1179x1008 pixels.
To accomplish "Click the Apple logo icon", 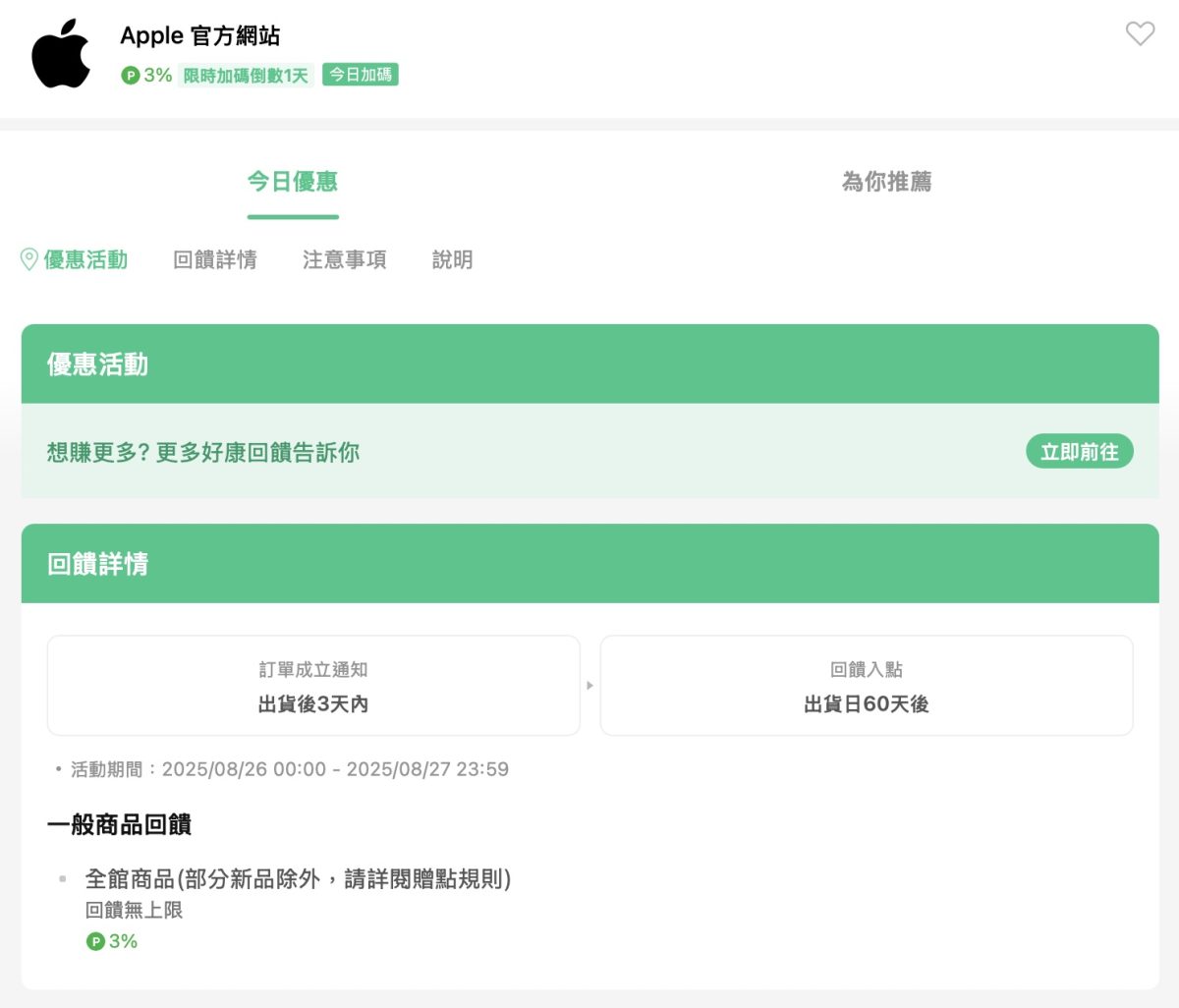I will 61,53.
